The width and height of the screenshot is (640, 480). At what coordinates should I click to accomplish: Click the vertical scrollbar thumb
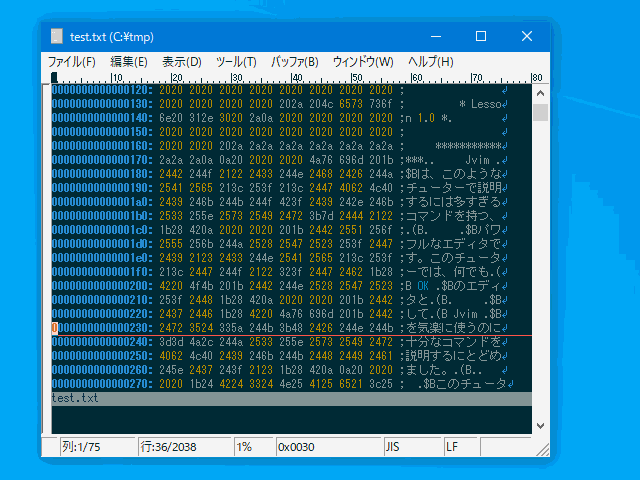[540, 112]
